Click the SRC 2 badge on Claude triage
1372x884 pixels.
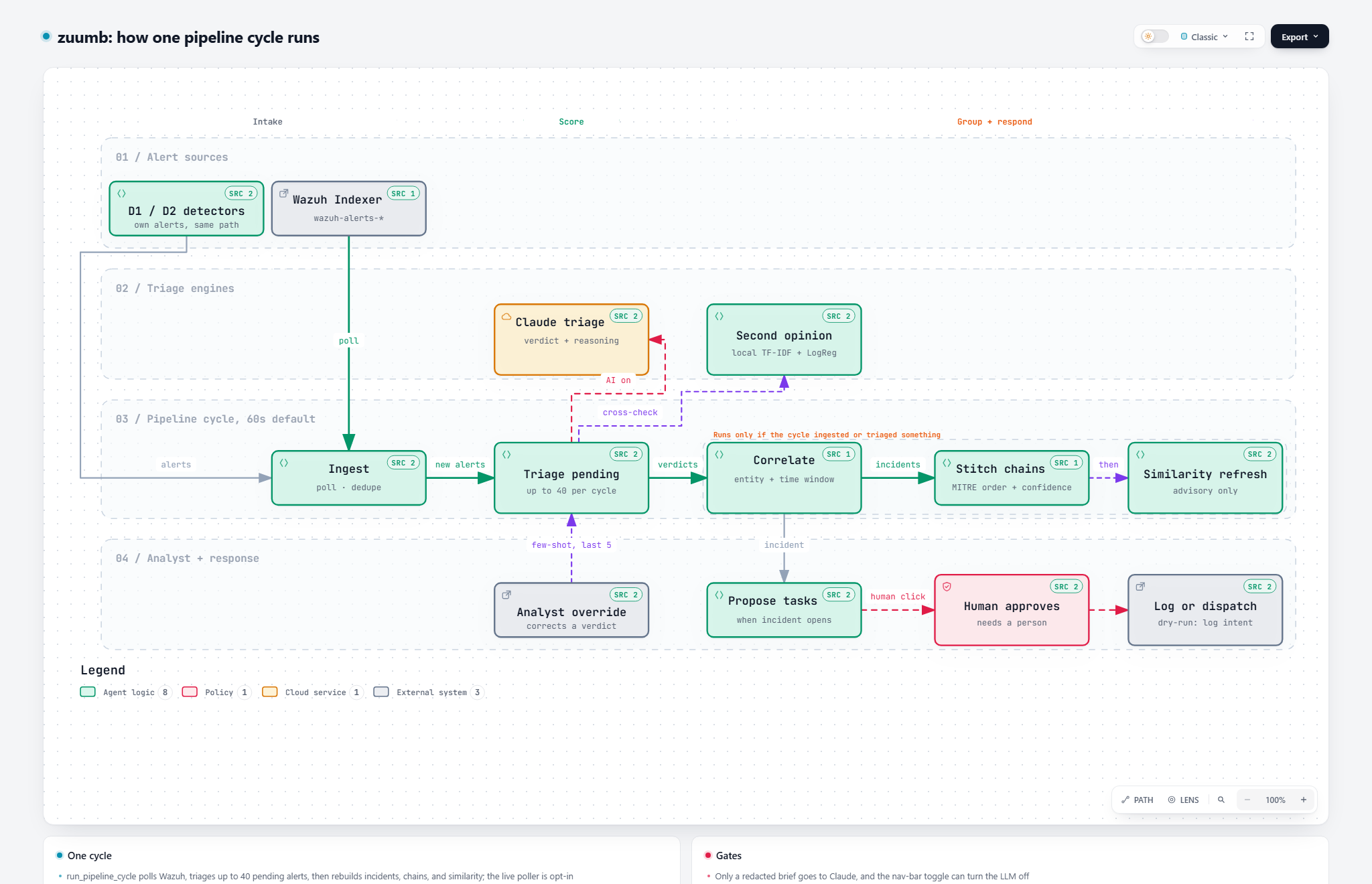pos(626,316)
